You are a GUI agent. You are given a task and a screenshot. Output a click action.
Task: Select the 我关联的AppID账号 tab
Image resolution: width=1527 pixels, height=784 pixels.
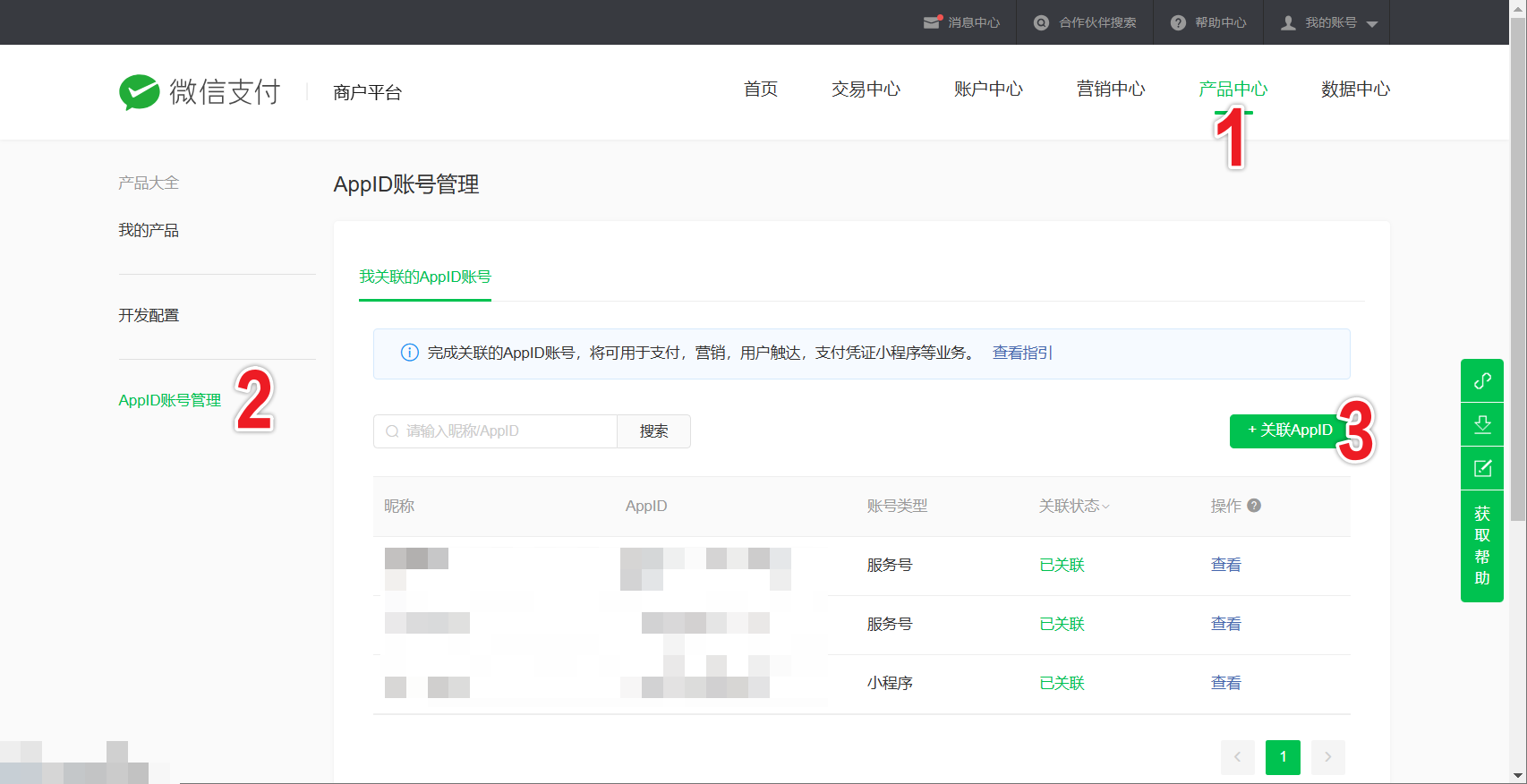tap(425, 277)
